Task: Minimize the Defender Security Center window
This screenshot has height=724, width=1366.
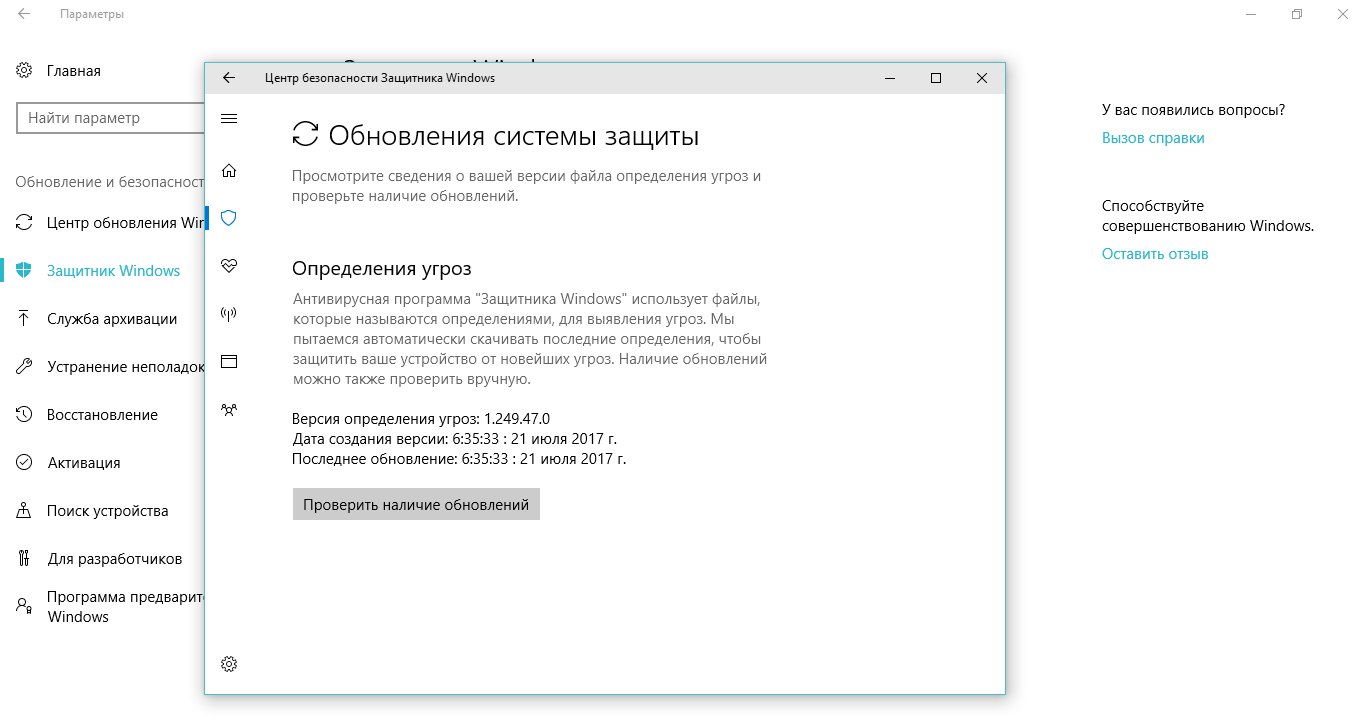Action: [890, 78]
